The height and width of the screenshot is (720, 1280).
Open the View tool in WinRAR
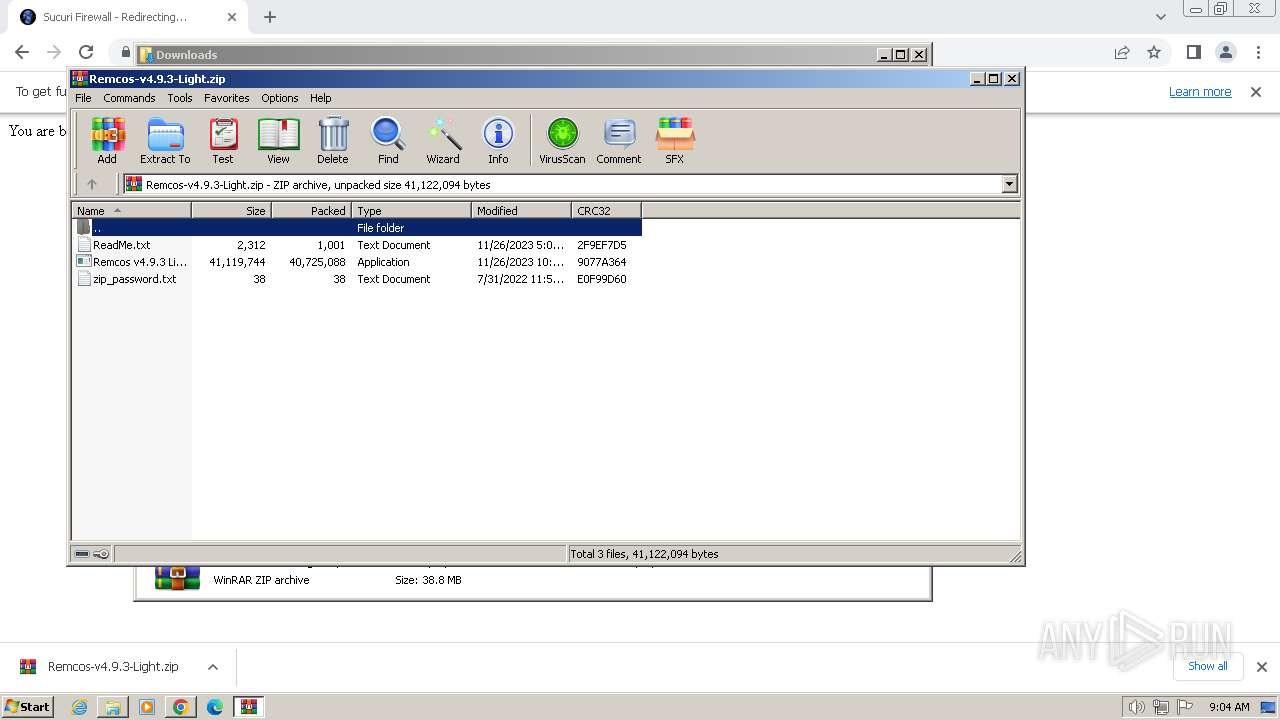(x=278, y=140)
